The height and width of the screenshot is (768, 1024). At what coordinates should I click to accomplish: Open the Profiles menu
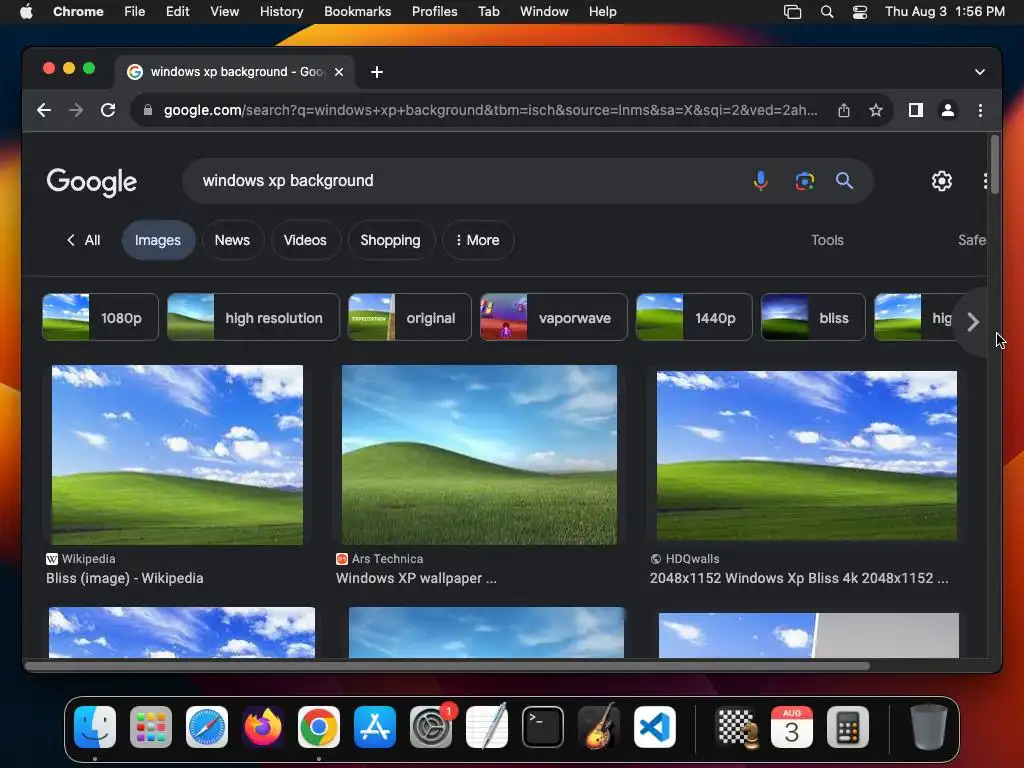[434, 12]
